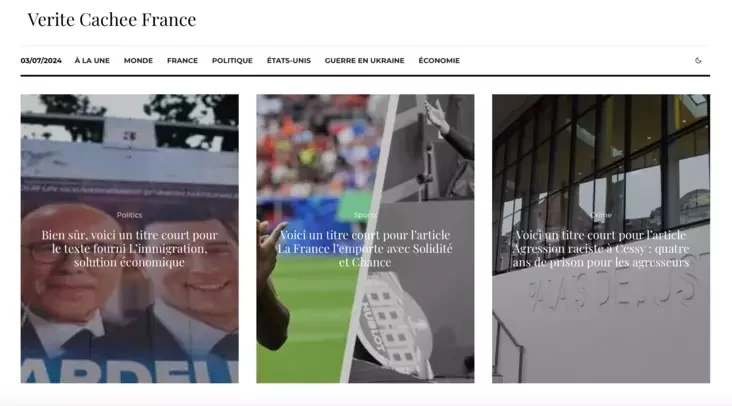Open GUERRE EN UKRAINE section
Viewport: 732px width, 406px height.
[x=365, y=61]
